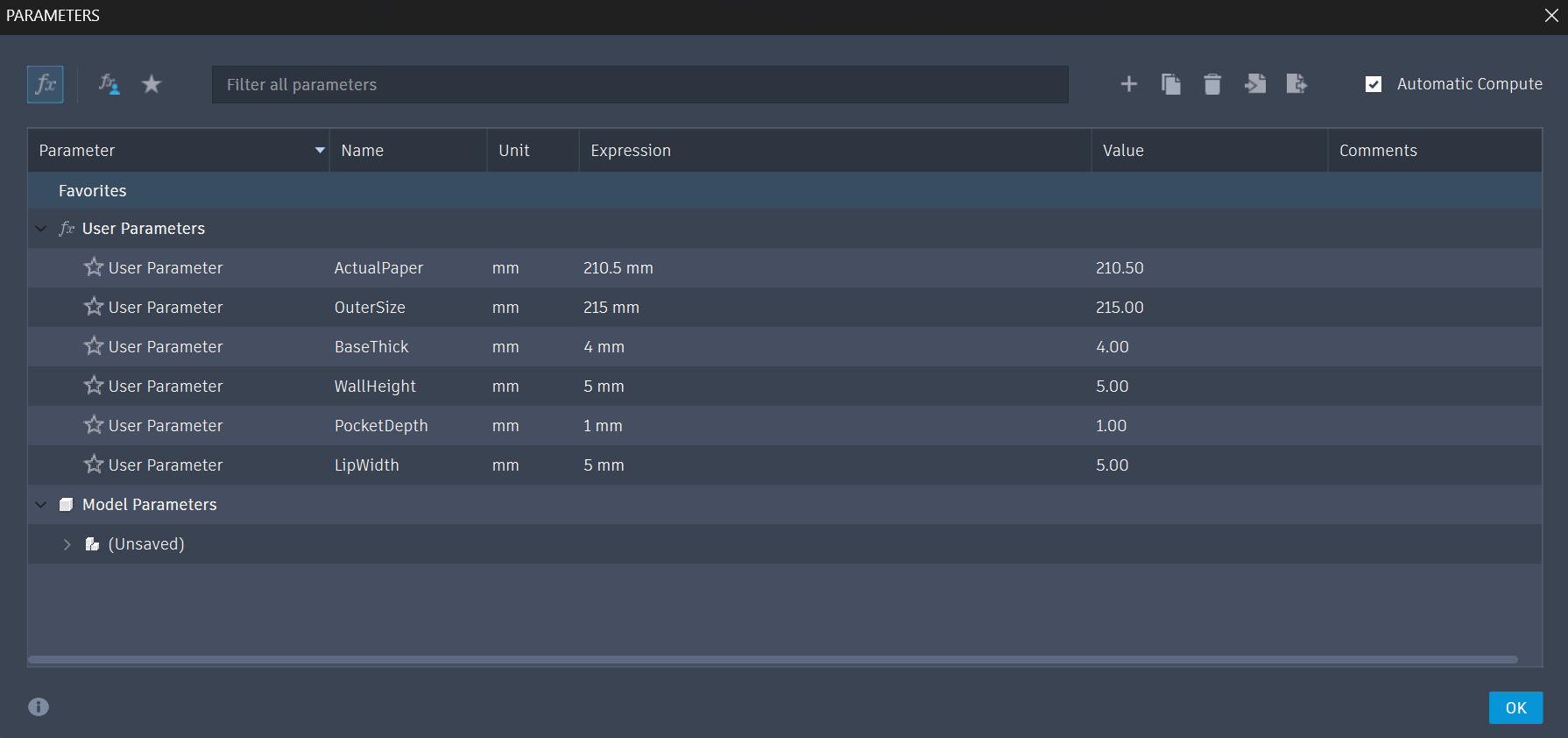Click the export parameters icon
This screenshot has height=738, width=1568.
[1296, 84]
